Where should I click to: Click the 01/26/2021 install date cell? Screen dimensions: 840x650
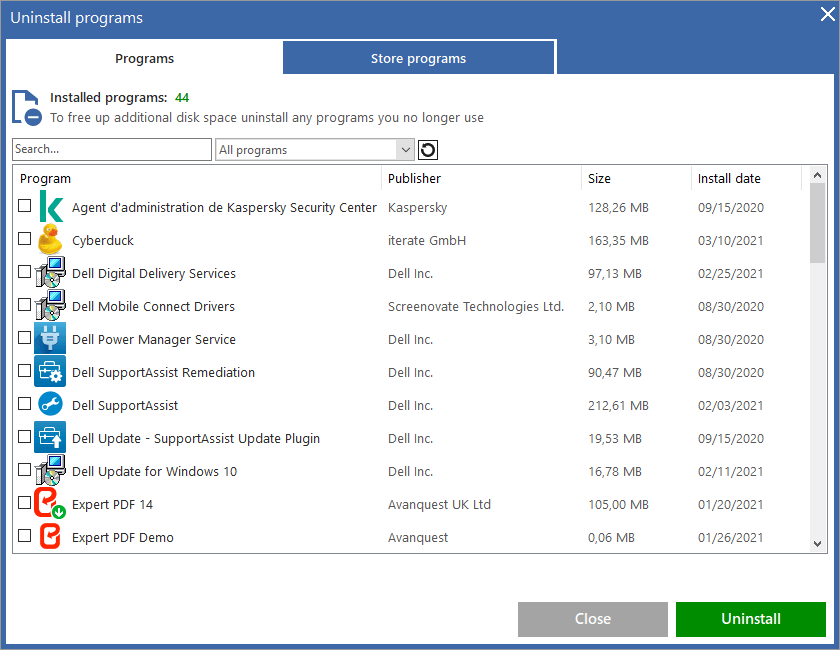(731, 537)
